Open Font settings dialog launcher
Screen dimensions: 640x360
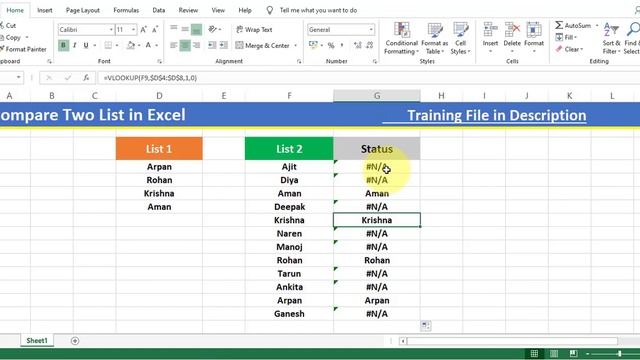160,61
